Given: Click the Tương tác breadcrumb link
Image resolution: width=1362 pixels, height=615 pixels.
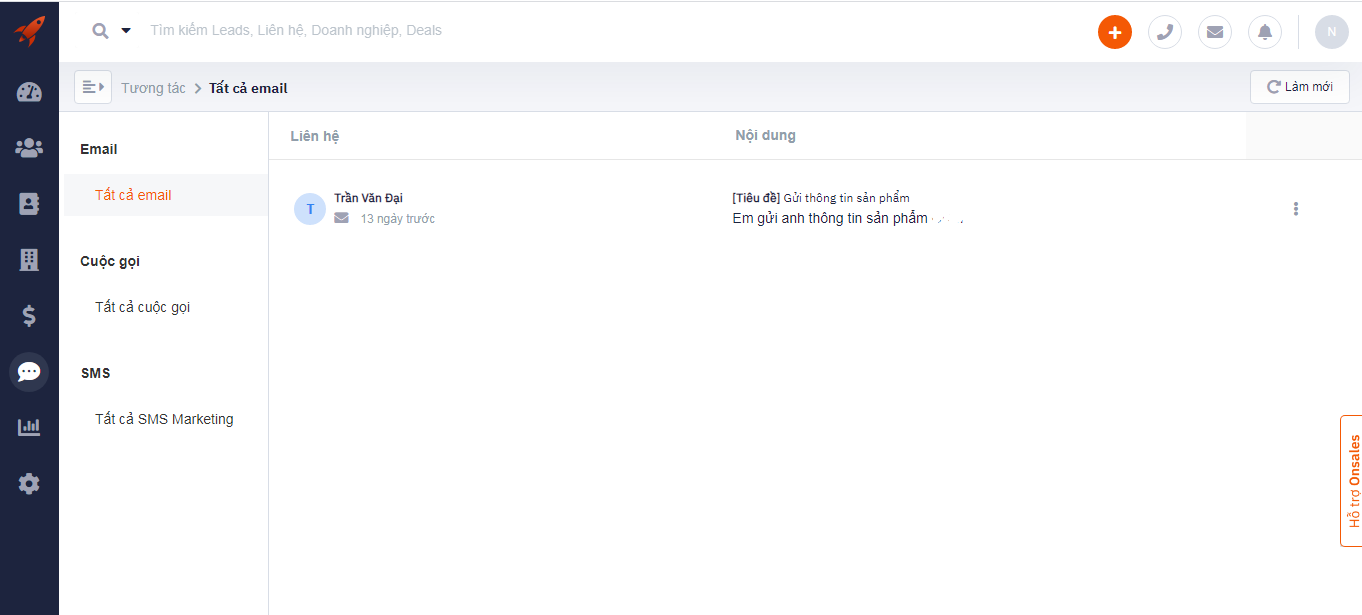Looking at the screenshot, I should click(x=153, y=88).
